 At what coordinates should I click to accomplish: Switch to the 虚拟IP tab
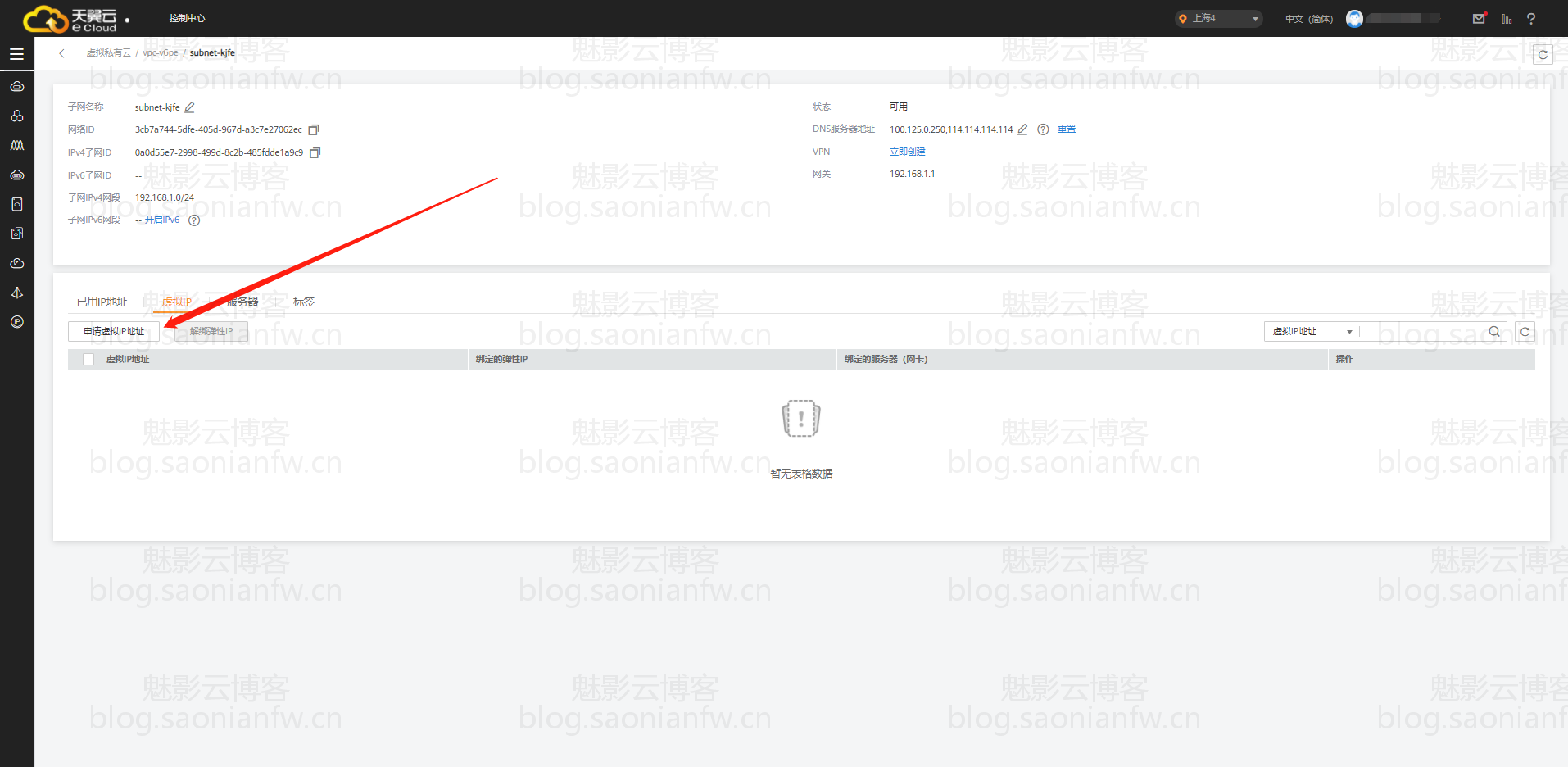click(176, 302)
